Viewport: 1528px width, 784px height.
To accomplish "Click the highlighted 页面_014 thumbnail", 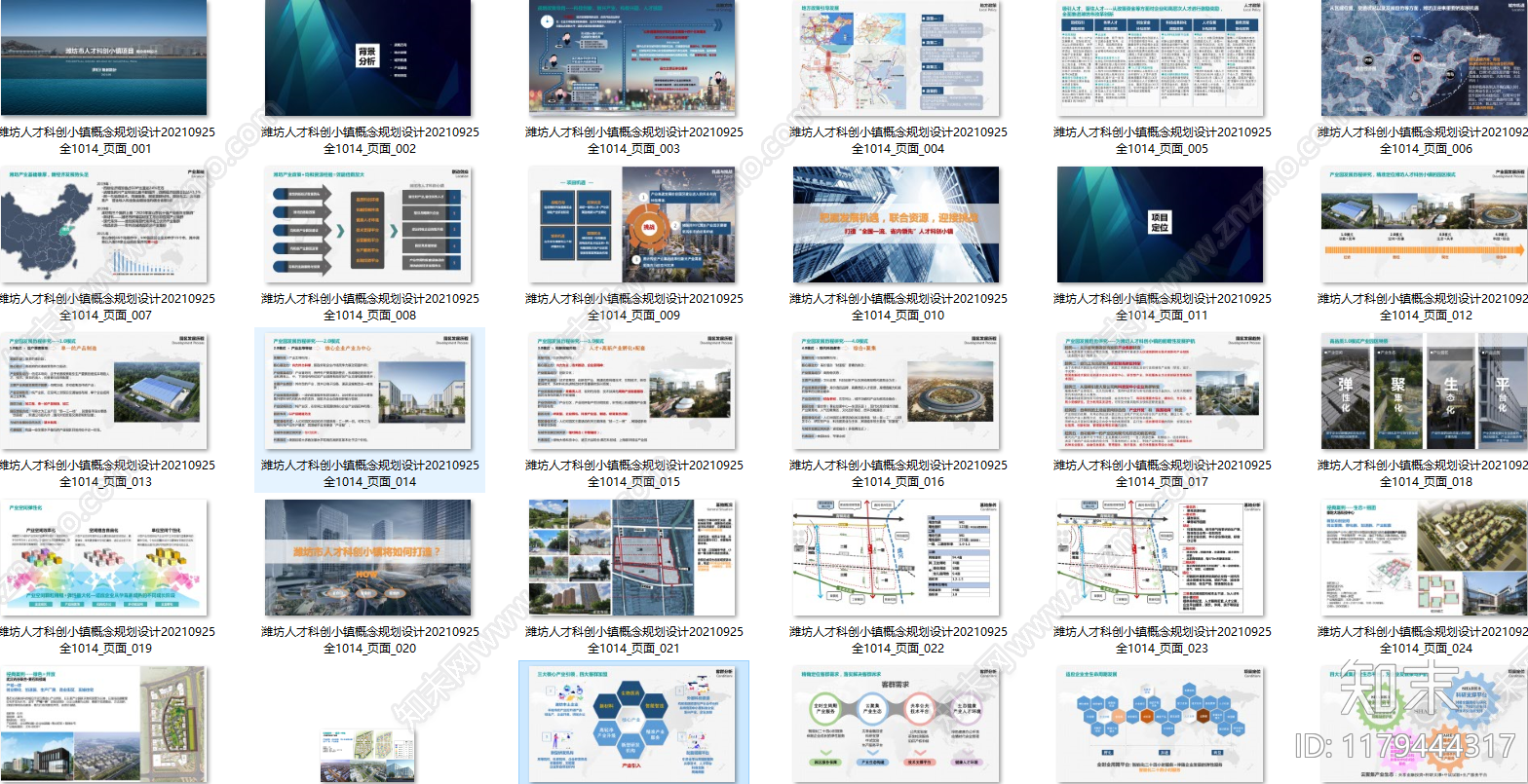I will click(367, 392).
